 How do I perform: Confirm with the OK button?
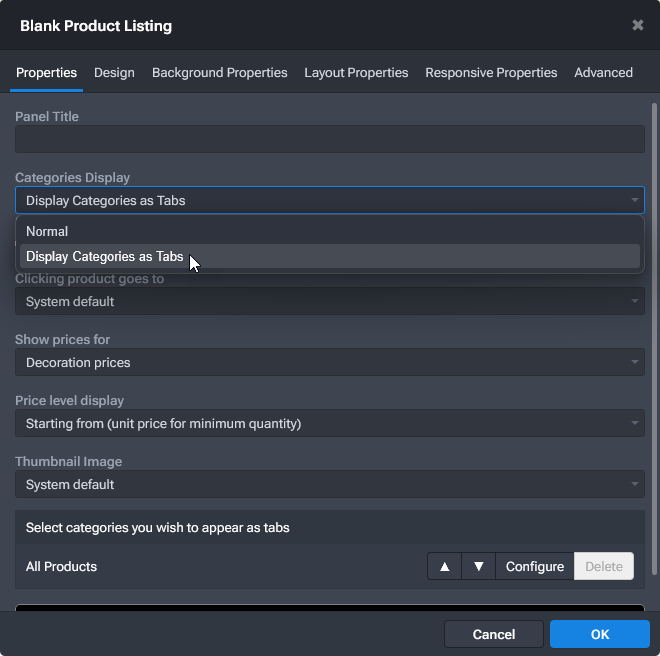click(599, 634)
